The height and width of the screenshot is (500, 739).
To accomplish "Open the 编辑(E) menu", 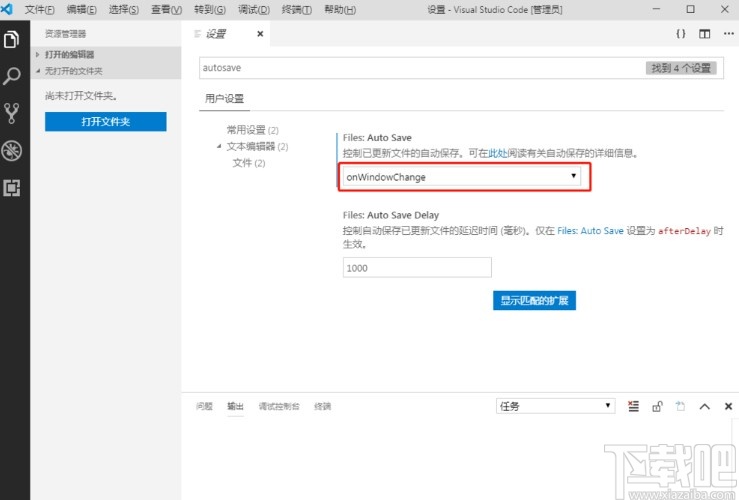I will click(82, 9).
